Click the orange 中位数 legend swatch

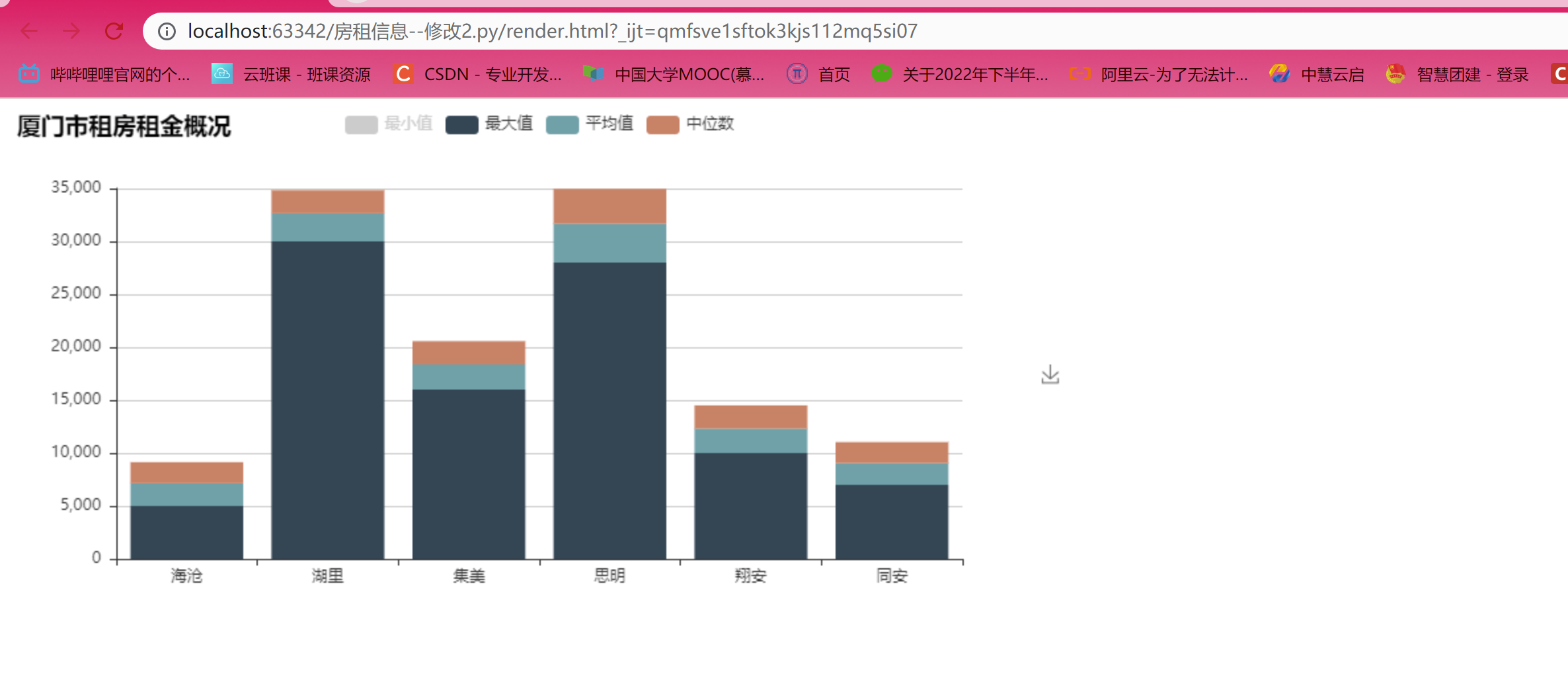[662, 124]
